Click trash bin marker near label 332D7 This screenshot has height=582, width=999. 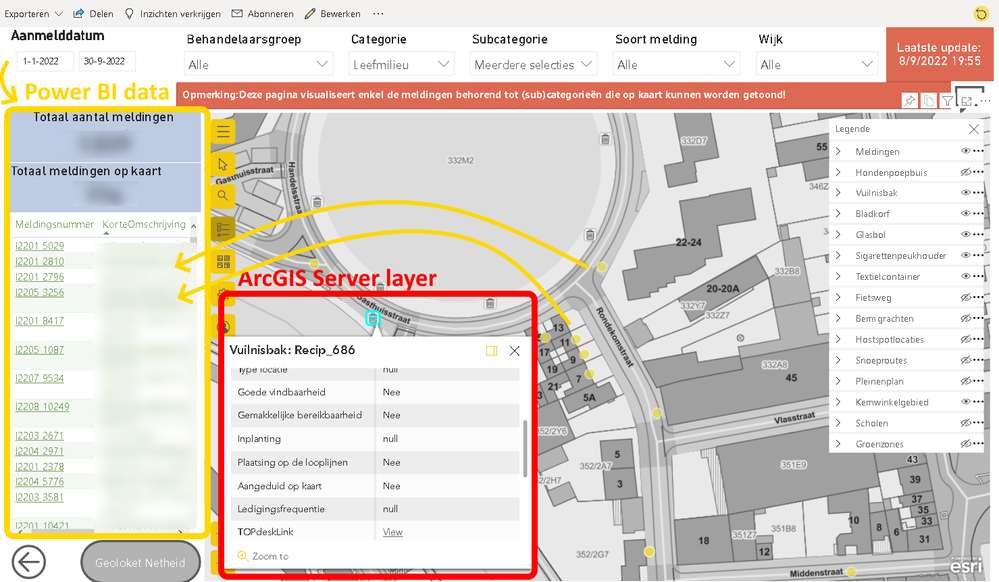click(x=605, y=139)
